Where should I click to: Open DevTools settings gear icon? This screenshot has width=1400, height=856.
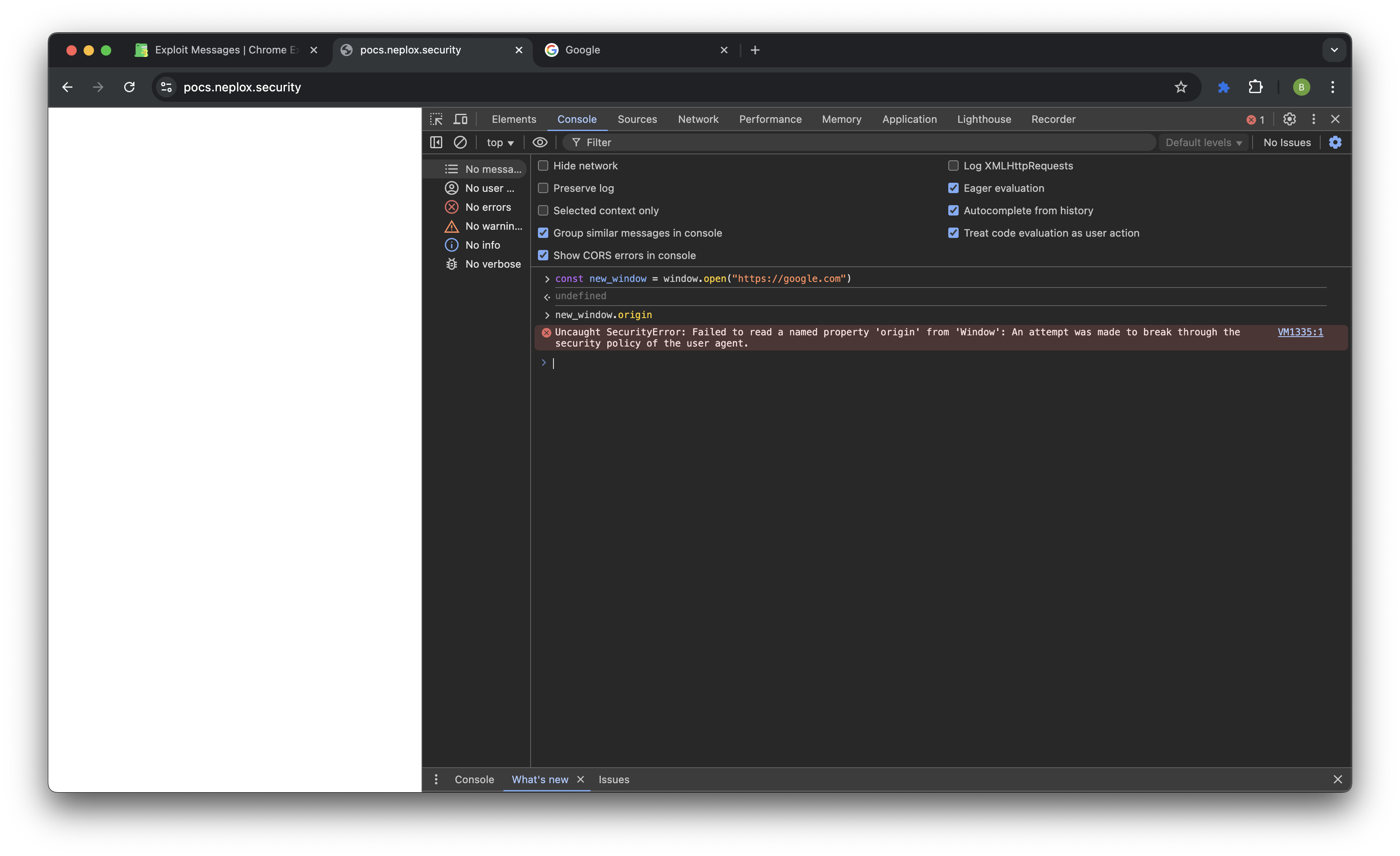point(1289,119)
